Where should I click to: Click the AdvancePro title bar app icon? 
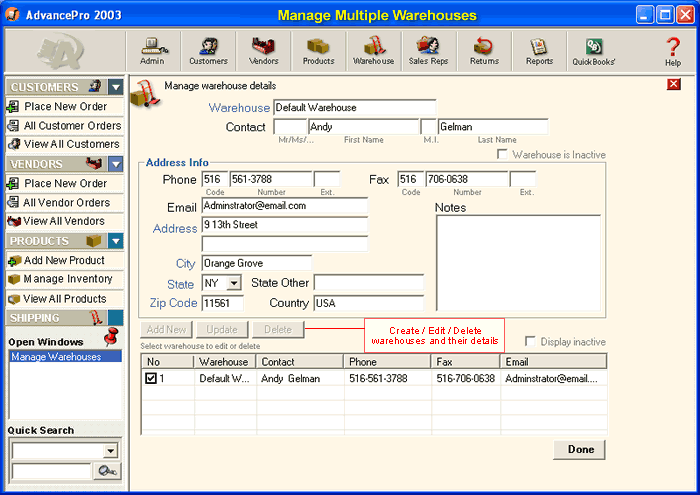pyautogui.click(x=12, y=15)
